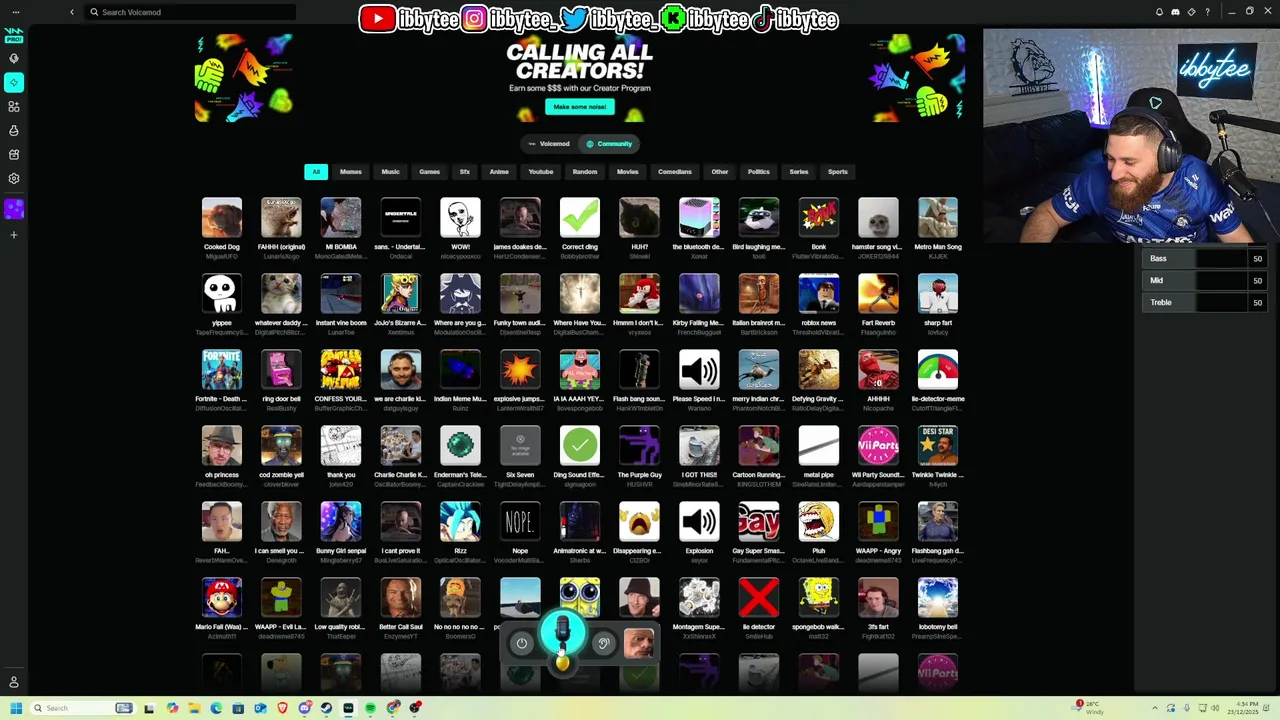Play the Fart Reverb sound
Viewport: 1280px width, 720px height.
click(878, 294)
